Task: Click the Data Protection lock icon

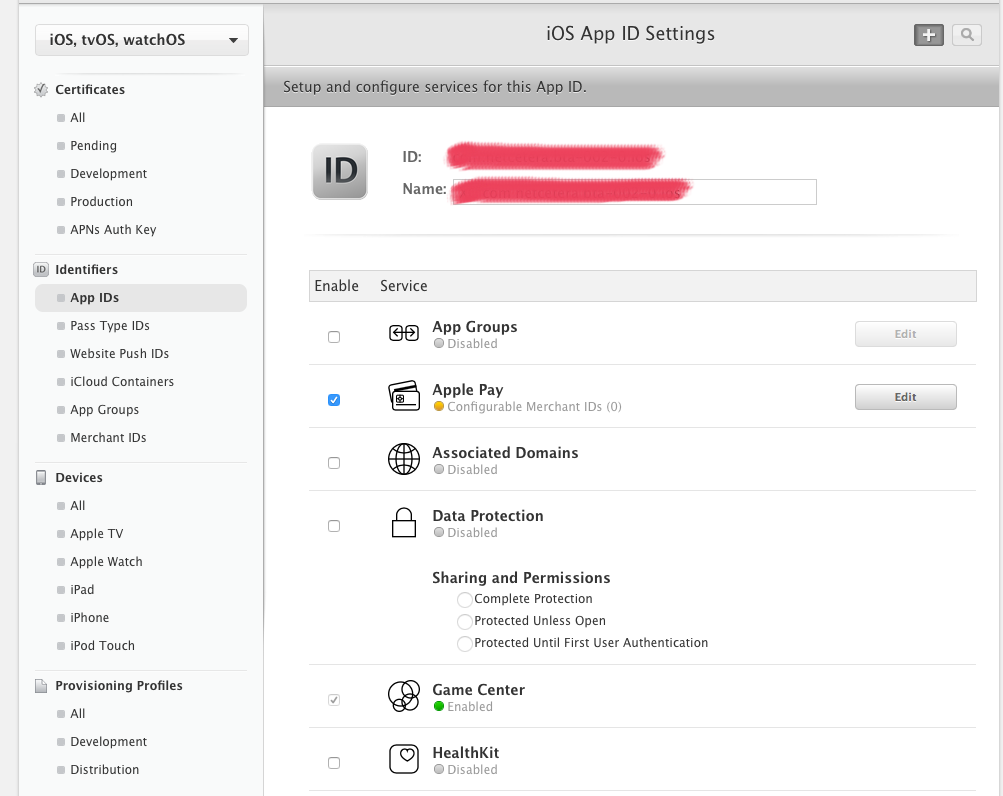Action: point(403,523)
